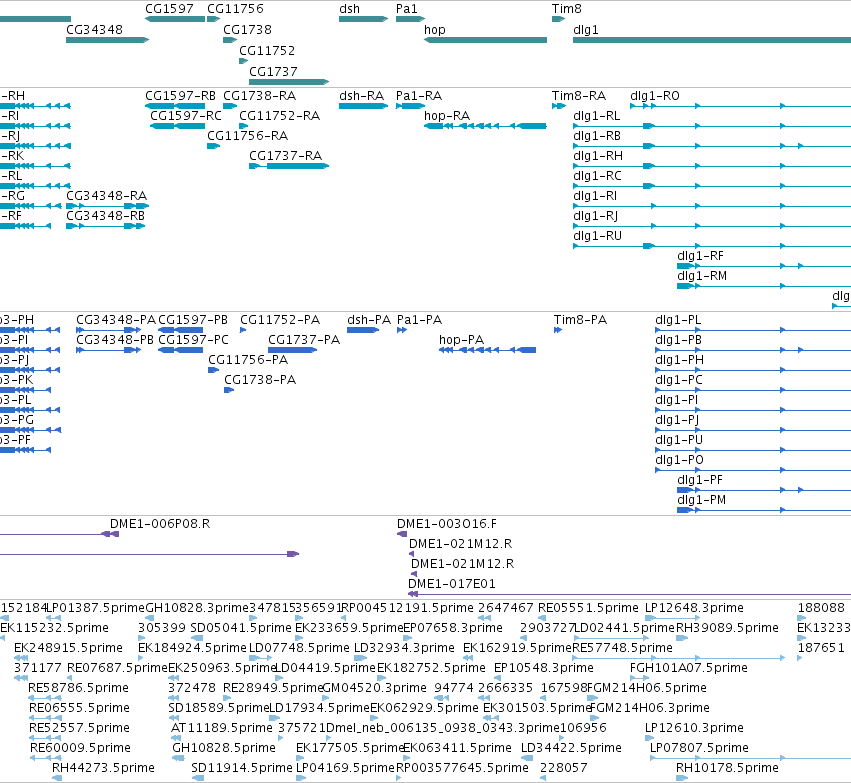Viewport: 851px width, 783px height.
Task: Open EST LP07807.5prime
Action: pos(699,748)
